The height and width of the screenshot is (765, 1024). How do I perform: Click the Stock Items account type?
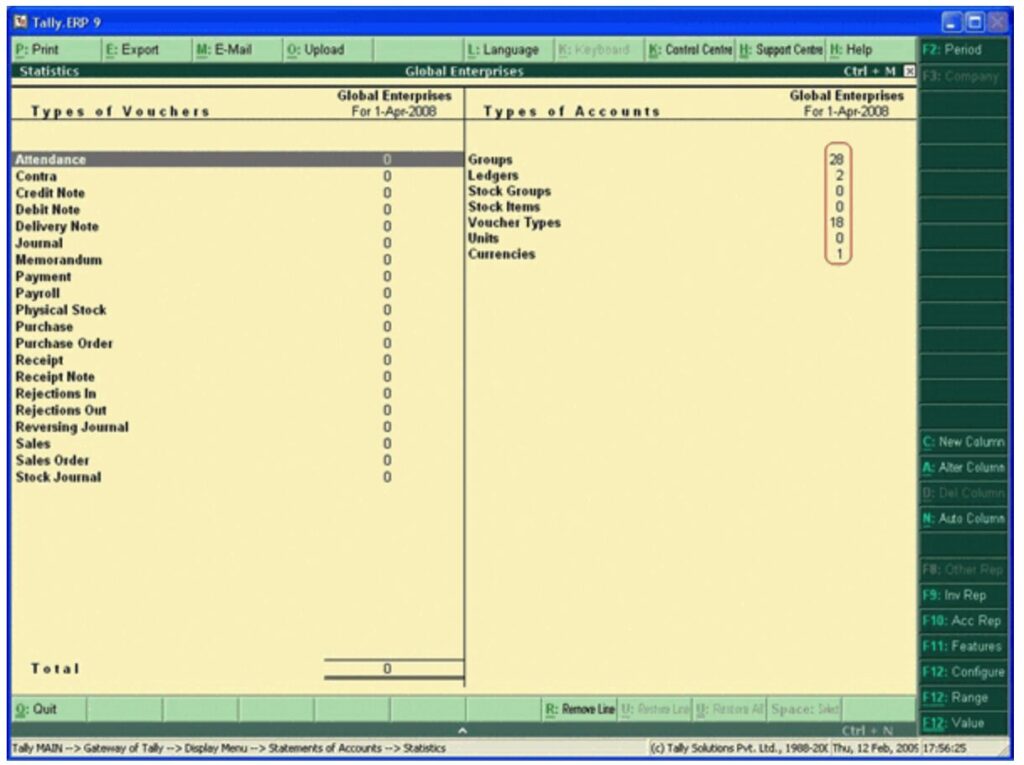(504, 206)
